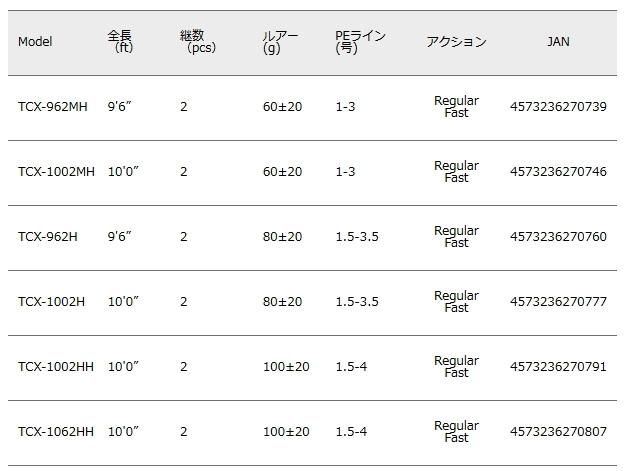Select model name TCX-962MH
The image size is (624, 471).
[52, 107]
